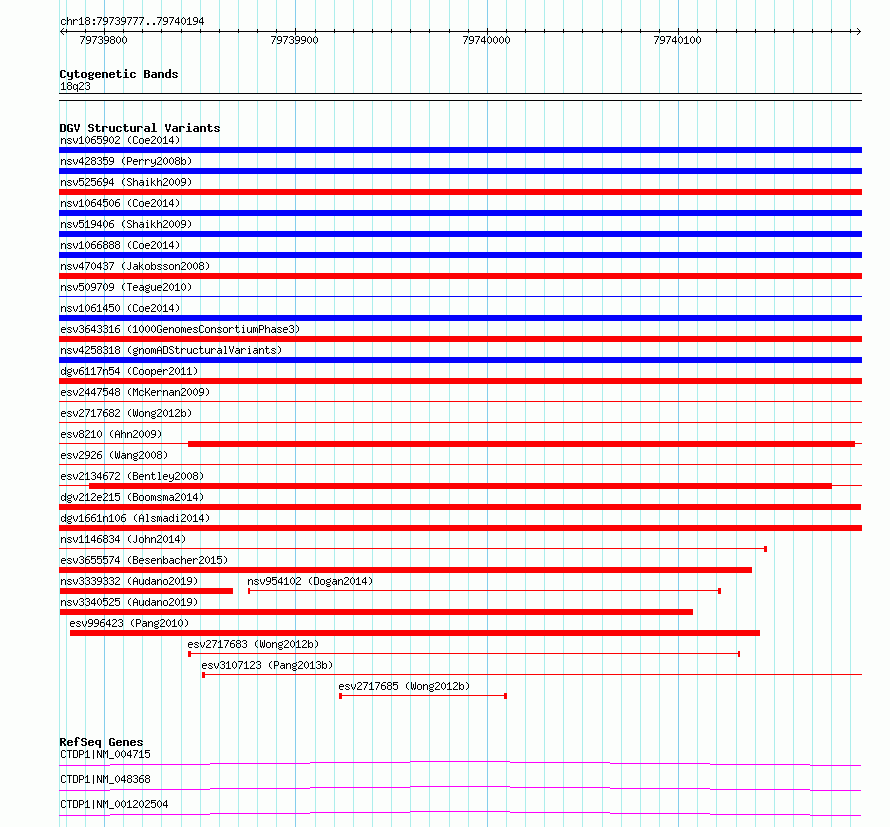Image resolution: width=890 pixels, height=827 pixels.
Task: Click ruler position 79739800
Action: click(103, 40)
